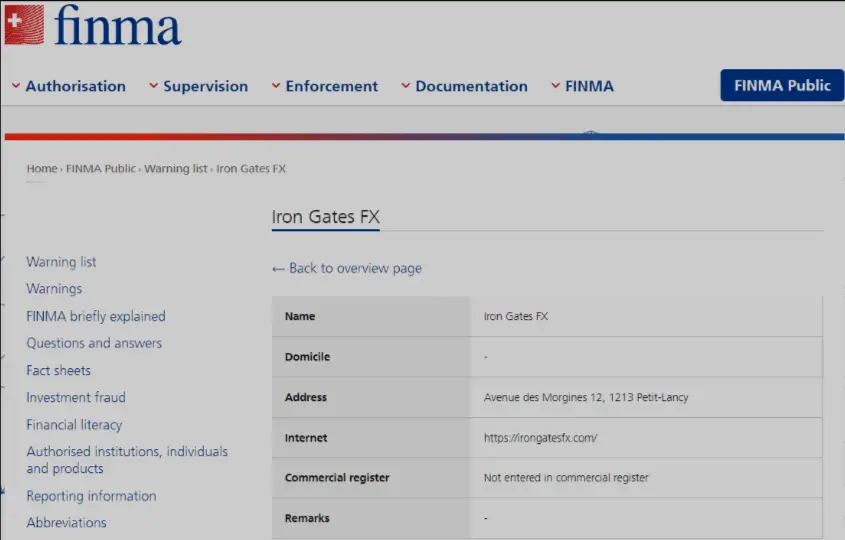Open FINMA Public breadcrumb link
The width and height of the screenshot is (845, 540).
[x=101, y=169]
